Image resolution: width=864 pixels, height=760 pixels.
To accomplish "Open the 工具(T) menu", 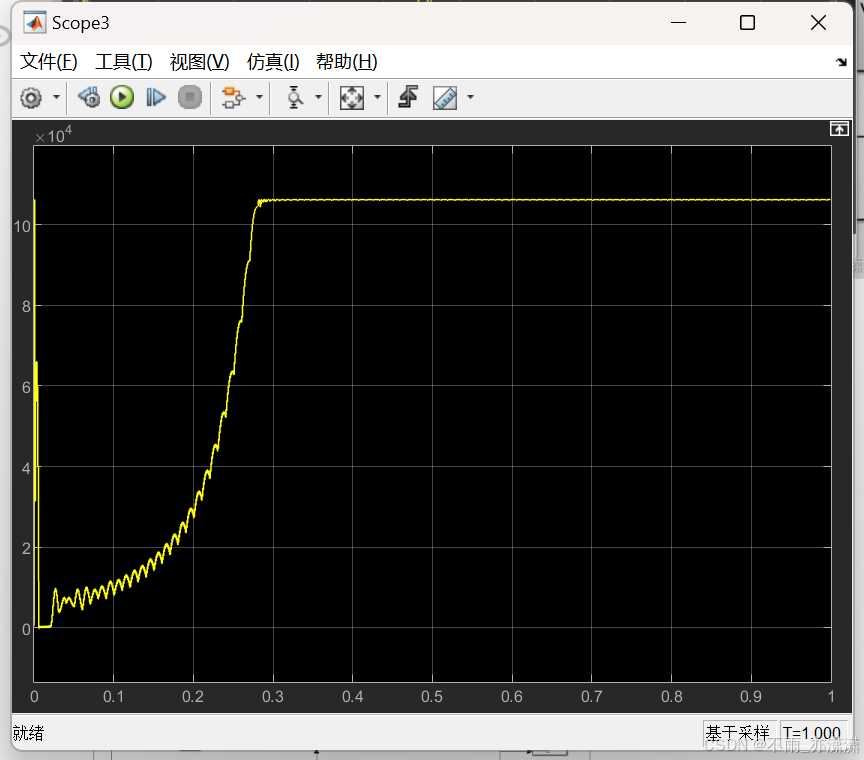I will (x=124, y=62).
